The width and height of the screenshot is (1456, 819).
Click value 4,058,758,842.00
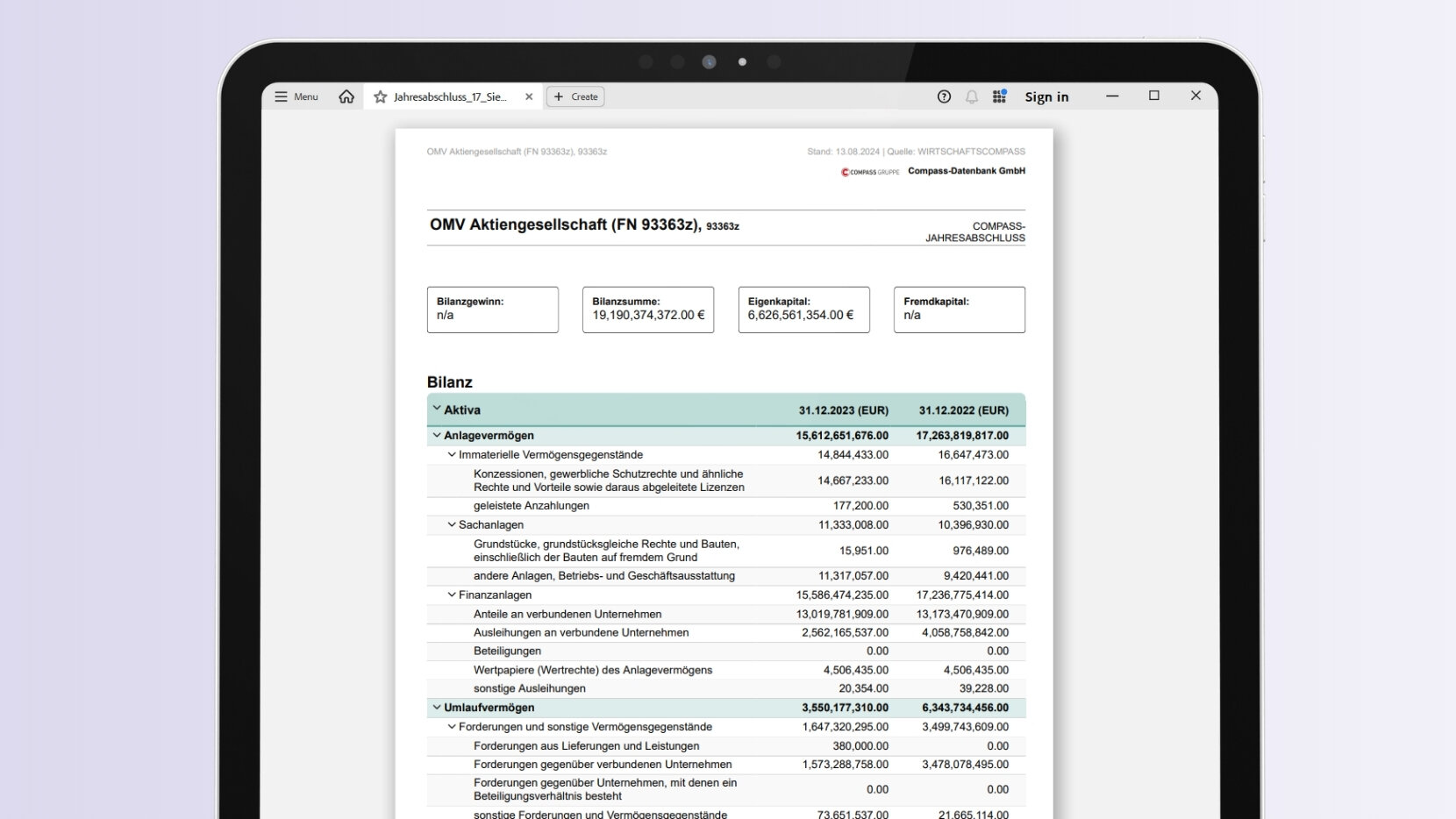(965, 633)
